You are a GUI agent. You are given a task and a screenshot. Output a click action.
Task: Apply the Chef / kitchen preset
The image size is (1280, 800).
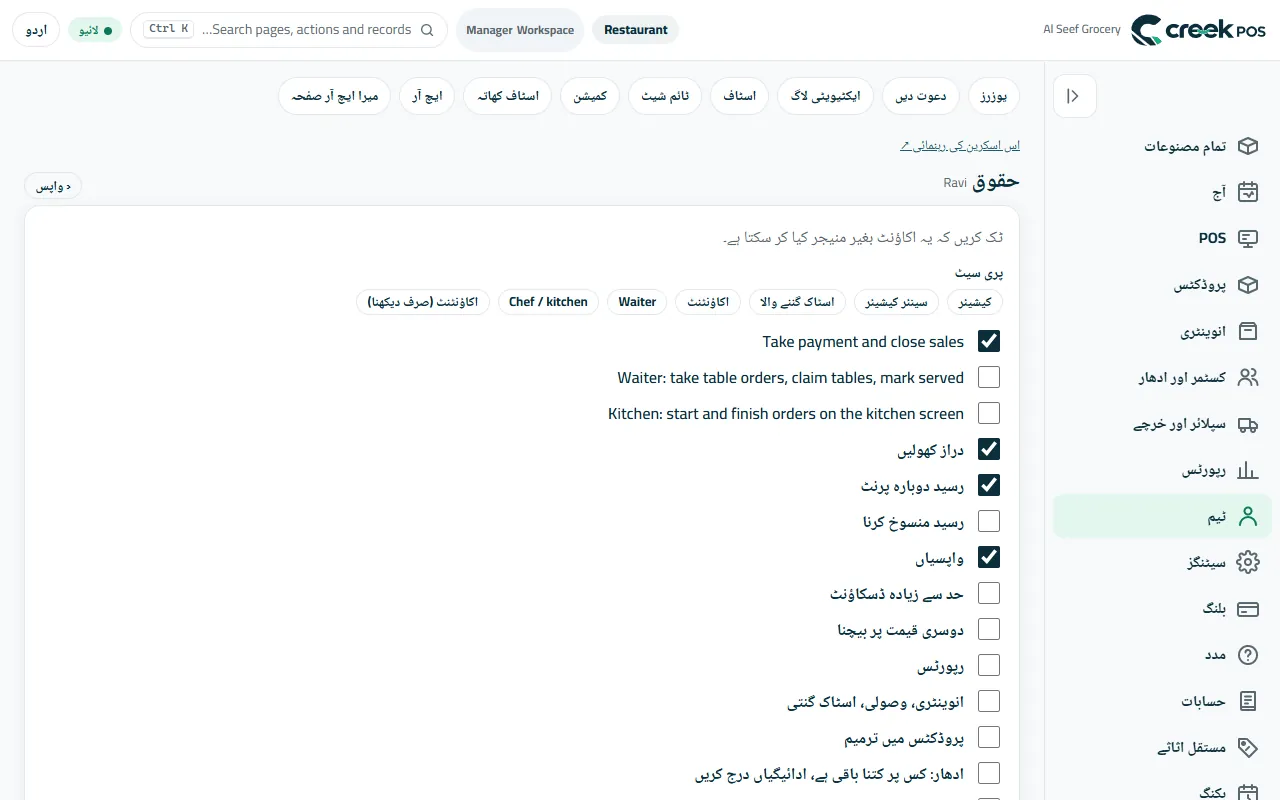pos(548,302)
